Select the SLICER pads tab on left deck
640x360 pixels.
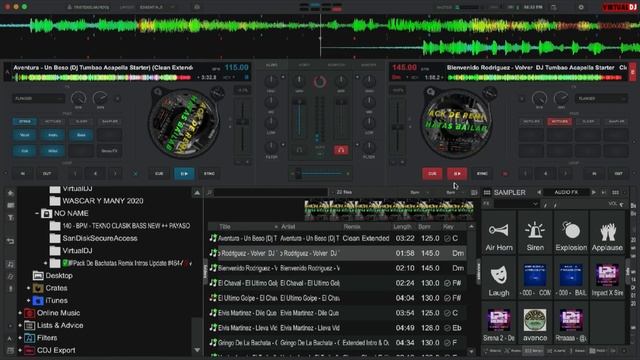click(x=81, y=121)
